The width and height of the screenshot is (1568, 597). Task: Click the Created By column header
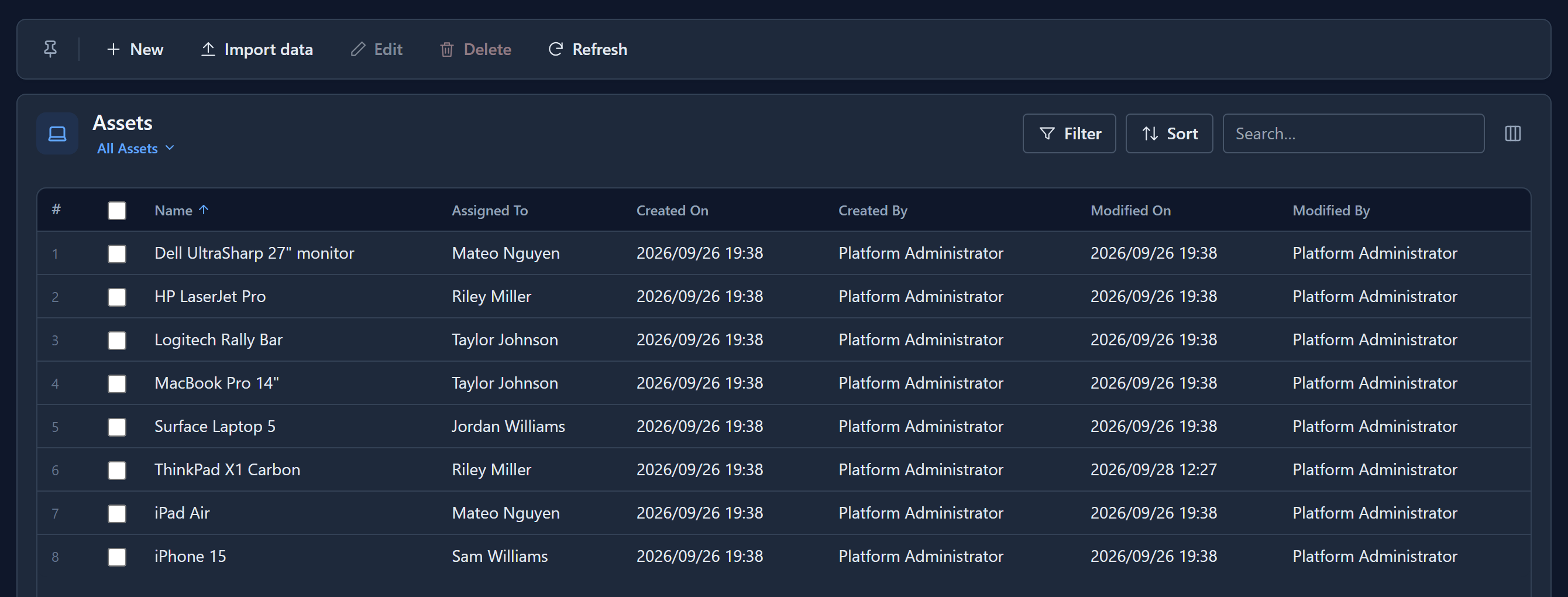click(x=872, y=210)
